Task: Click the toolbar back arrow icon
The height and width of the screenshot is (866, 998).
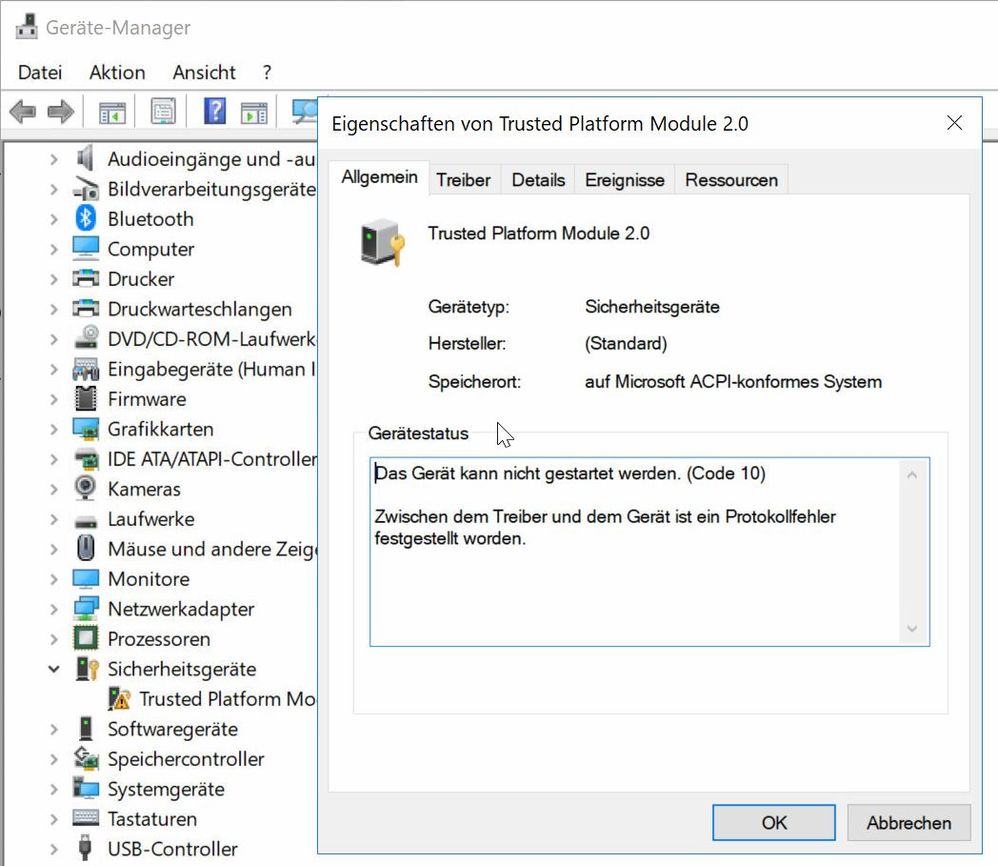Action: [x=22, y=112]
